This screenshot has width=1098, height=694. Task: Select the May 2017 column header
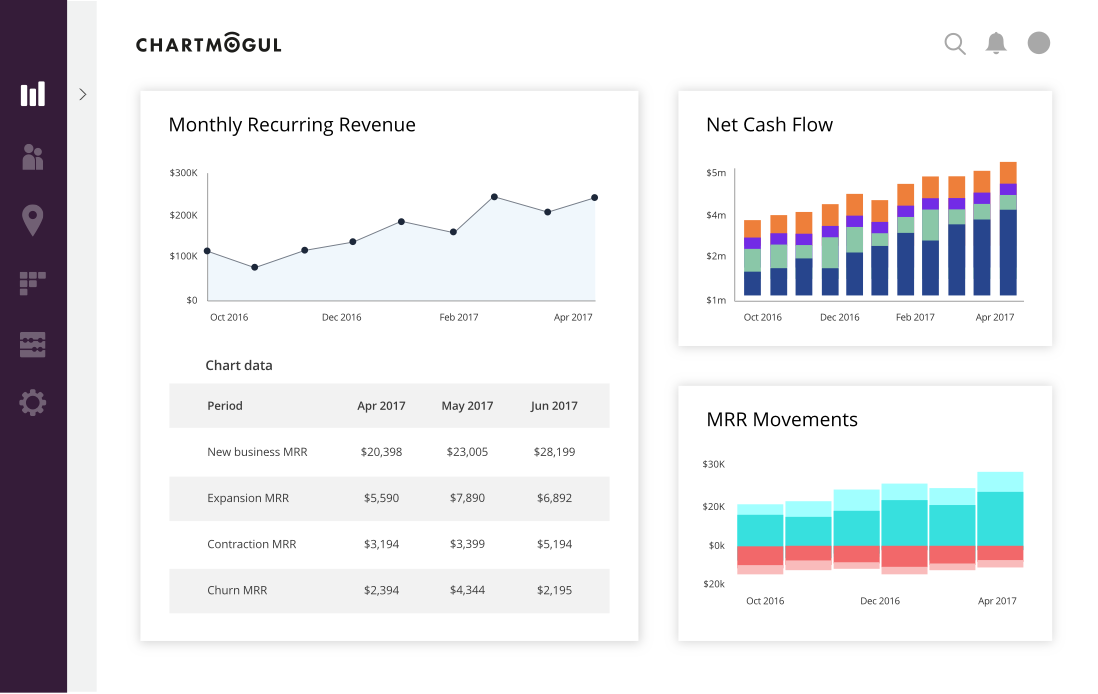coord(467,406)
